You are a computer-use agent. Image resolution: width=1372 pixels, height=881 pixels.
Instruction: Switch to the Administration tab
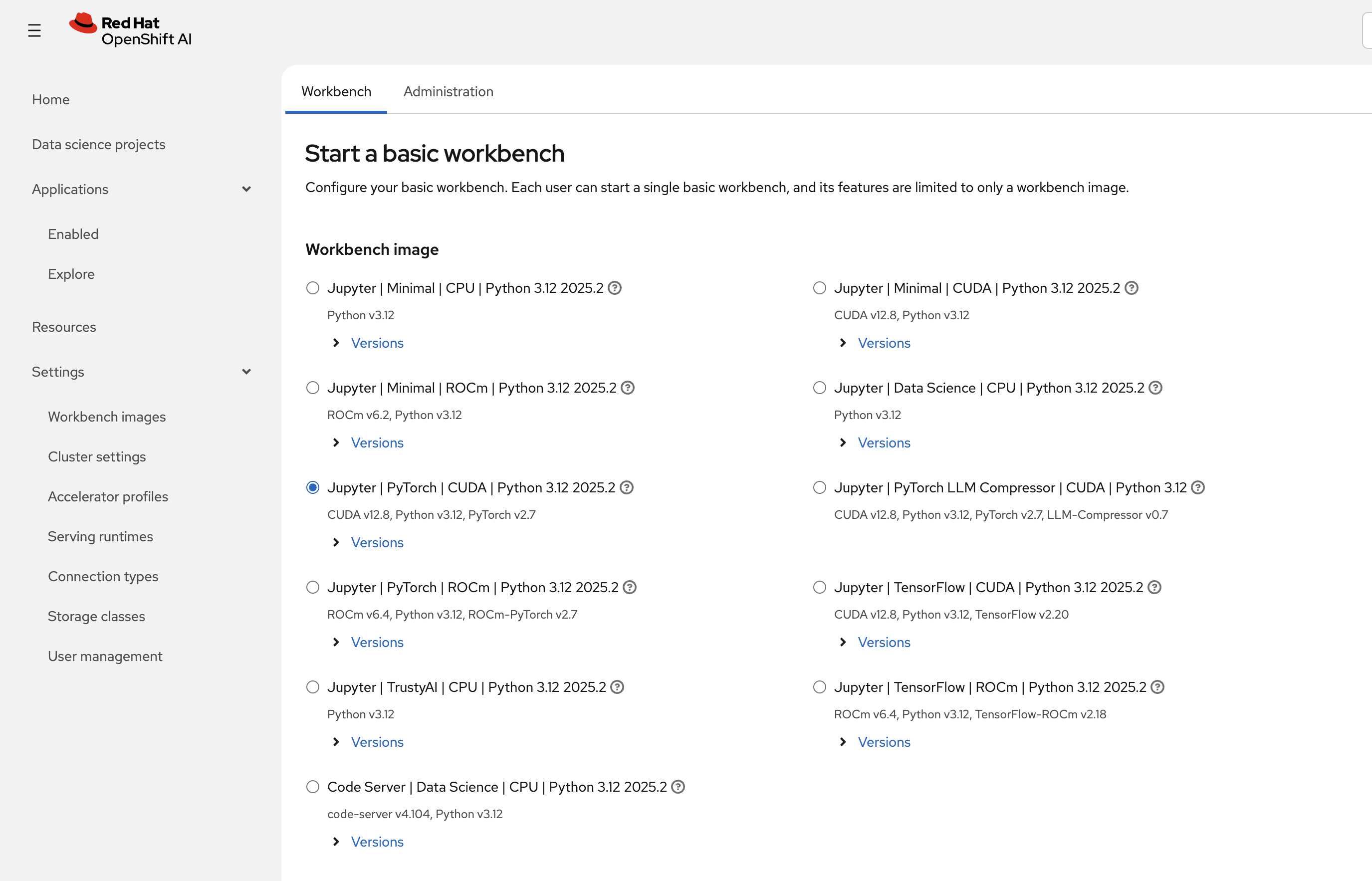(x=448, y=91)
